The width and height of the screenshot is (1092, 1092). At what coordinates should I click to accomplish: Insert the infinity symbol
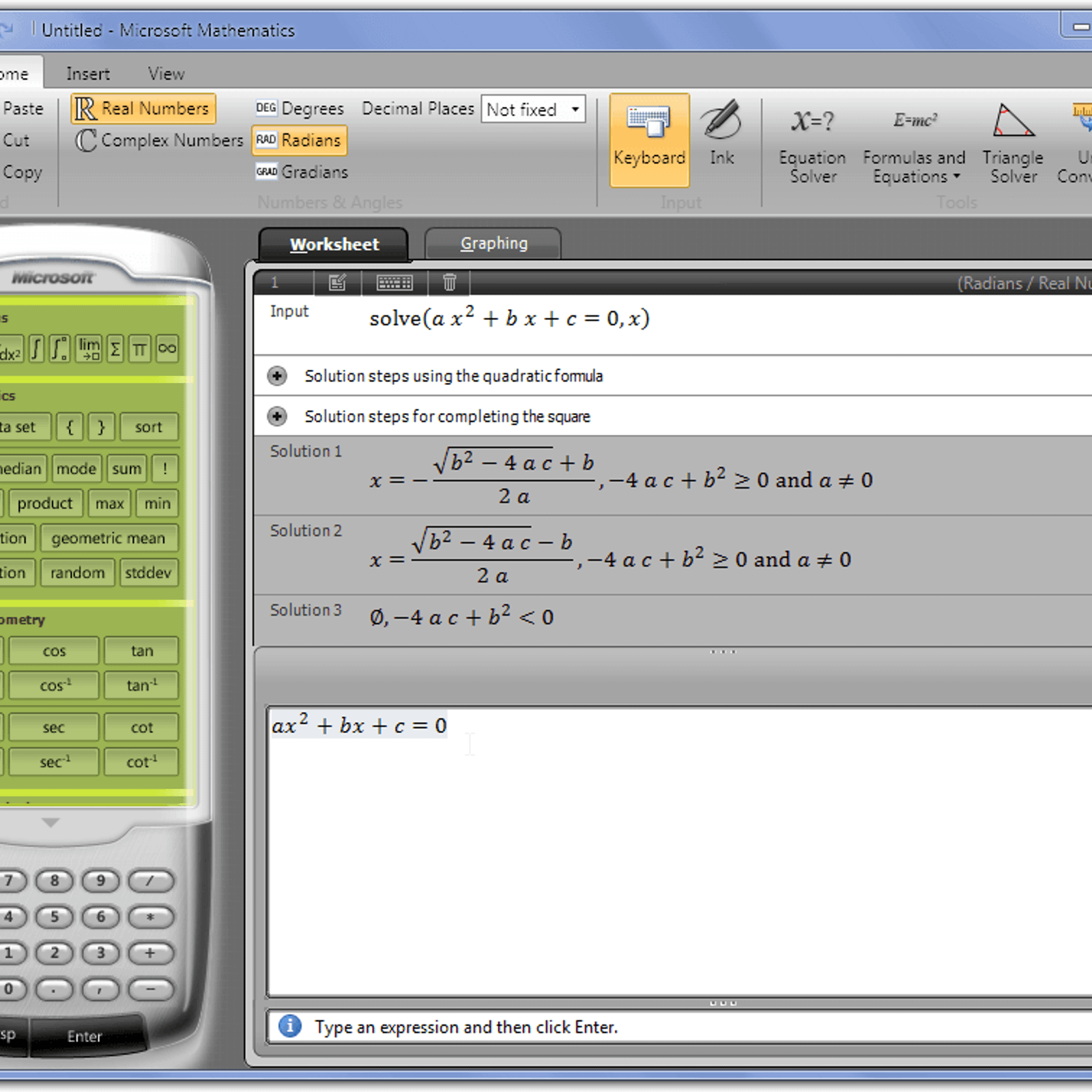(x=167, y=349)
